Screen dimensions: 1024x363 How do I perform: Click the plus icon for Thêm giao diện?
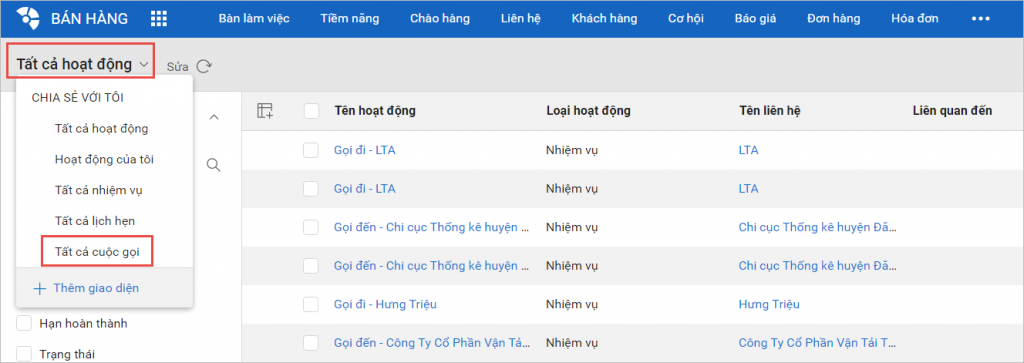click(x=40, y=289)
